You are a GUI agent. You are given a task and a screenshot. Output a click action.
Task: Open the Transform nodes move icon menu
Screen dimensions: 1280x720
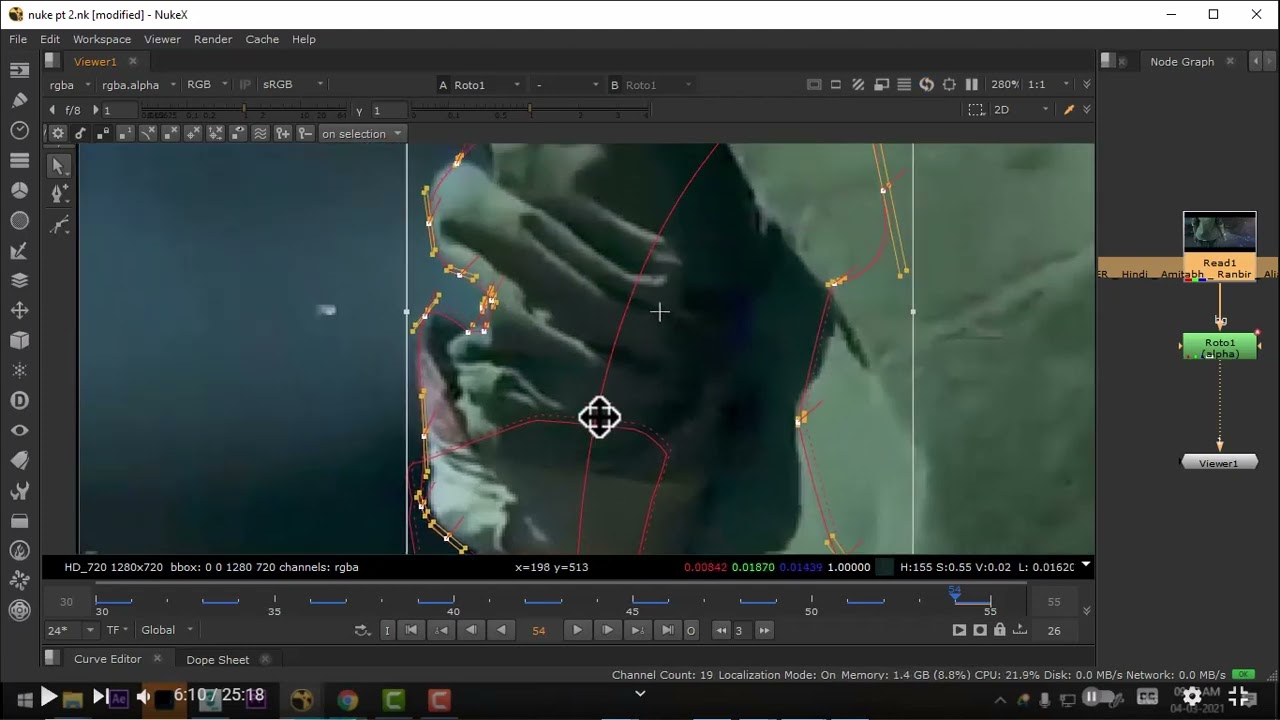click(x=19, y=310)
